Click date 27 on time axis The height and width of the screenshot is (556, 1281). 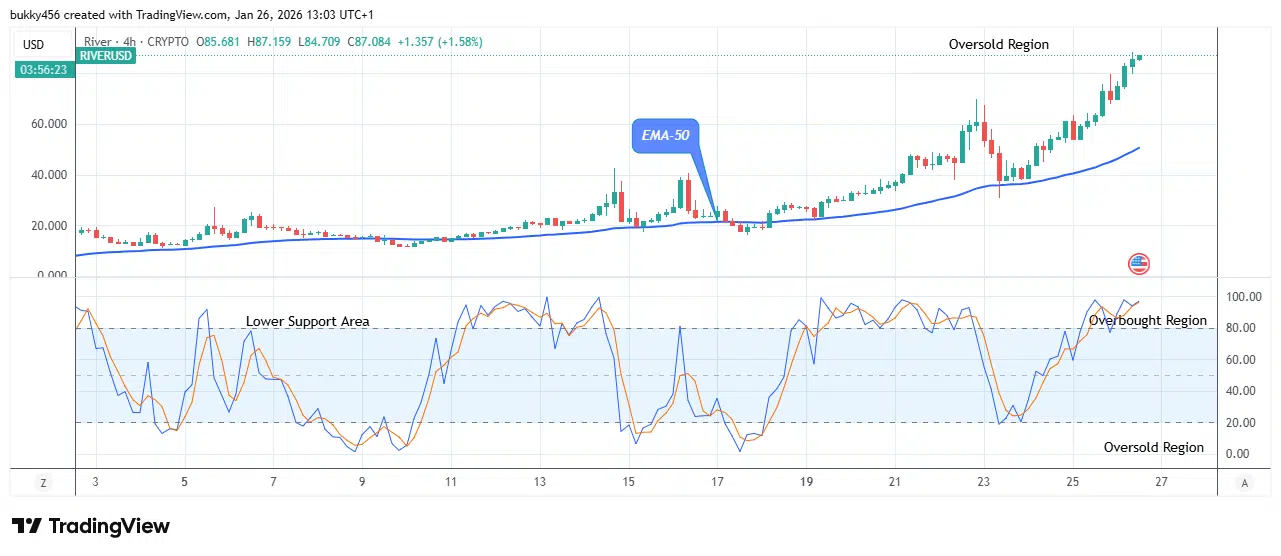(1160, 482)
